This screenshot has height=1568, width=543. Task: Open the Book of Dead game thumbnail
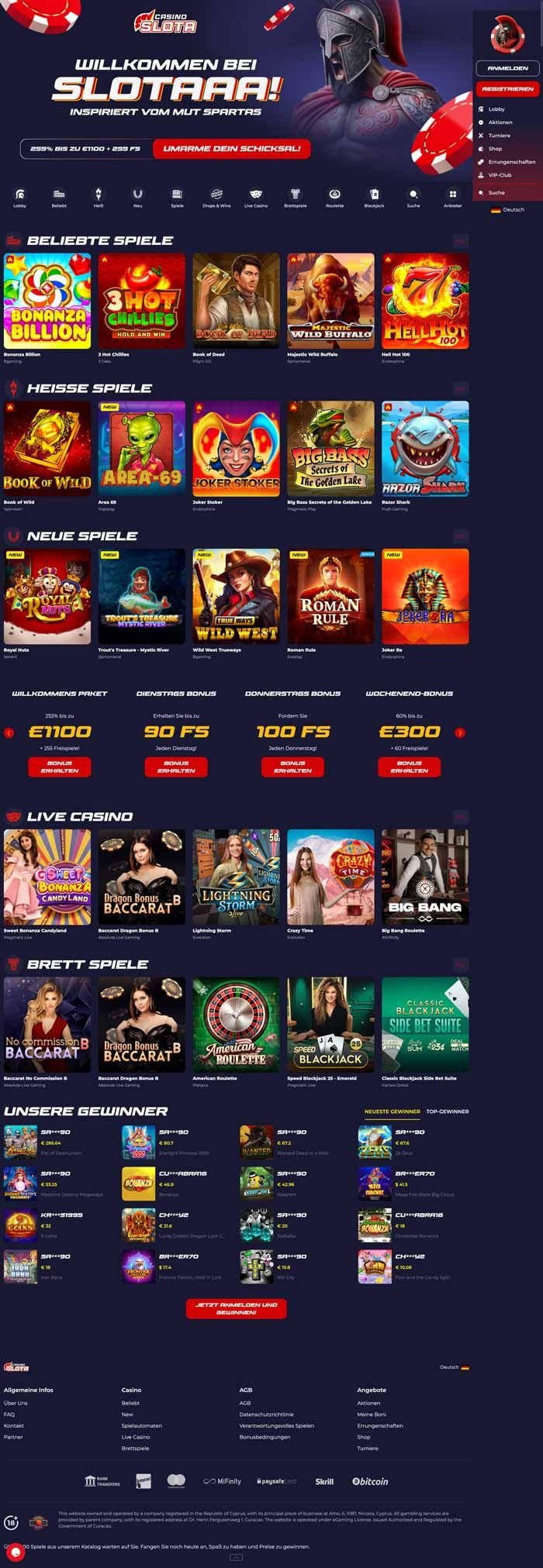coord(236,301)
